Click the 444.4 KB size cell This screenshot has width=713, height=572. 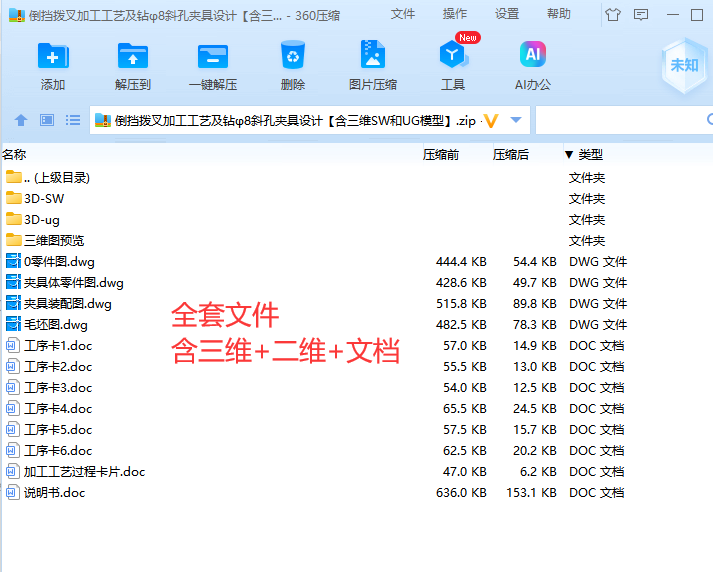(x=461, y=261)
